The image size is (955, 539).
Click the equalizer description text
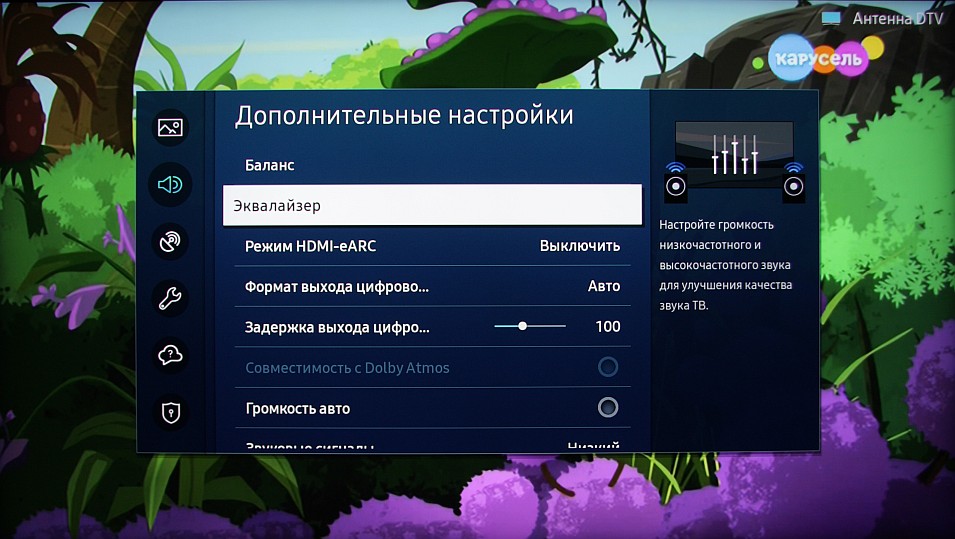coord(725,265)
